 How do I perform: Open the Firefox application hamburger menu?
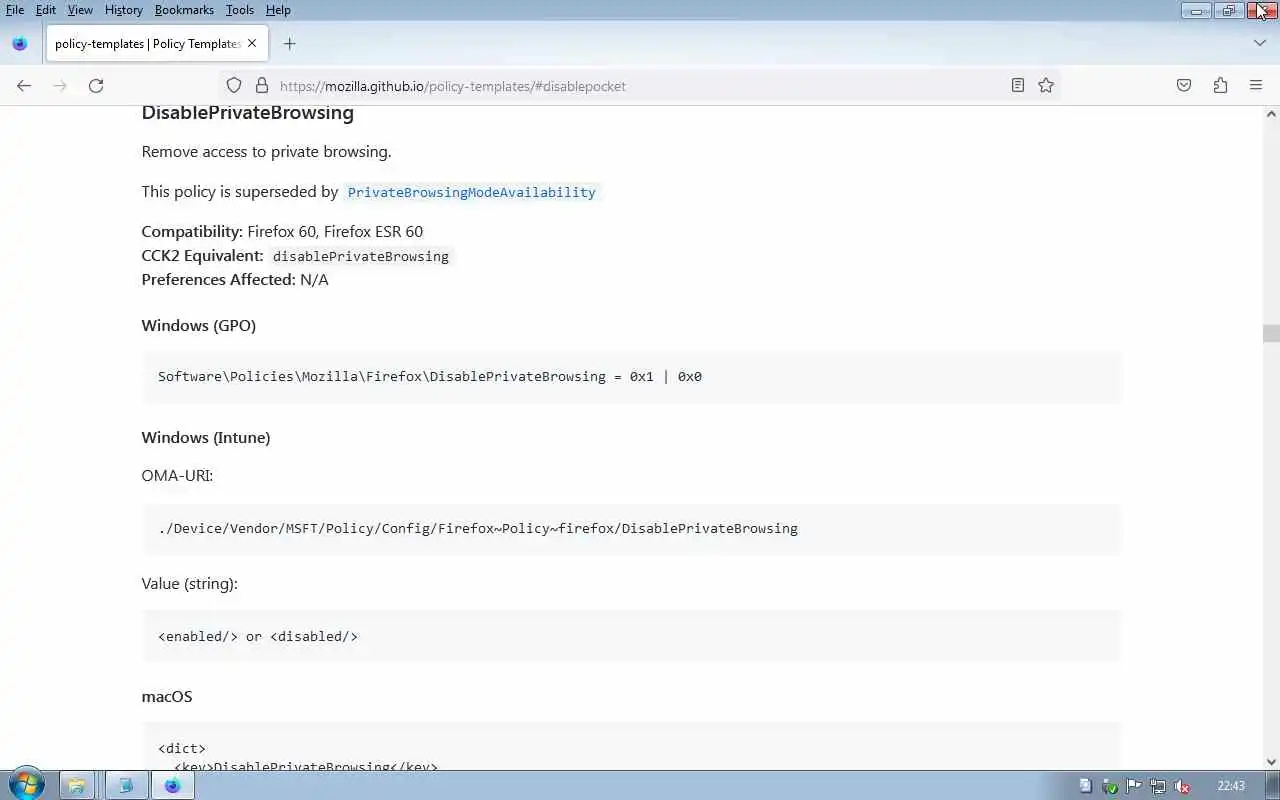coord(1256,86)
